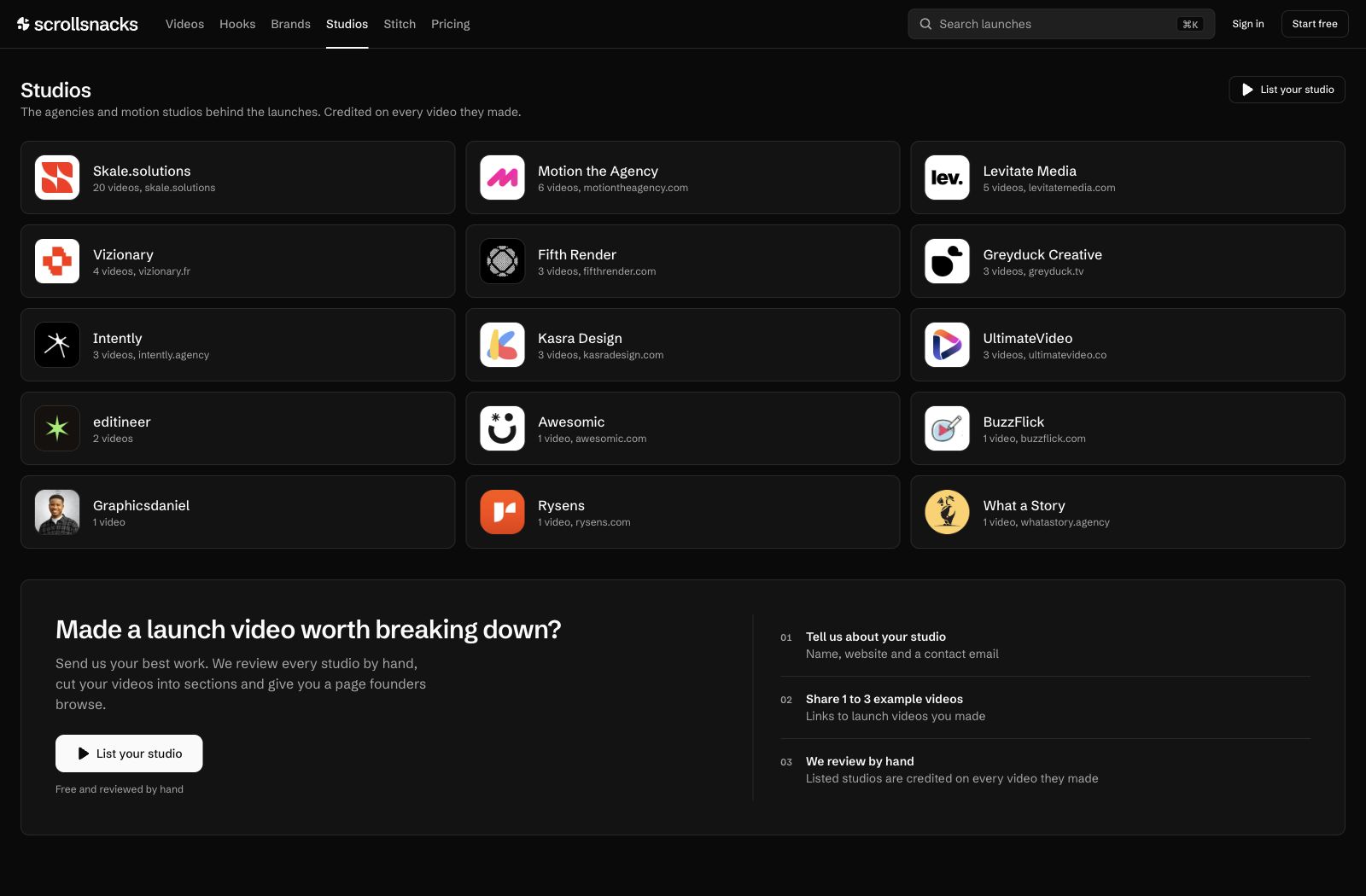Click the top-right List your studio button
This screenshot has height=896, width=1366.
click(1287, 90)
